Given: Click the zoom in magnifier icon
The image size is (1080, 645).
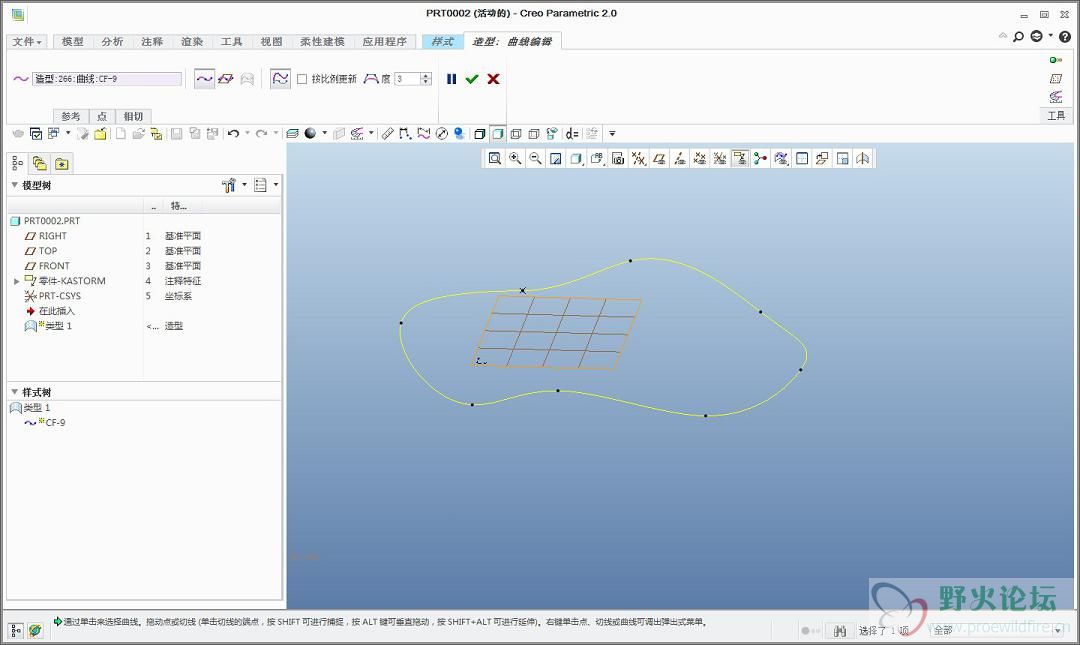Looking at the screenshot, I should (515, 158).
